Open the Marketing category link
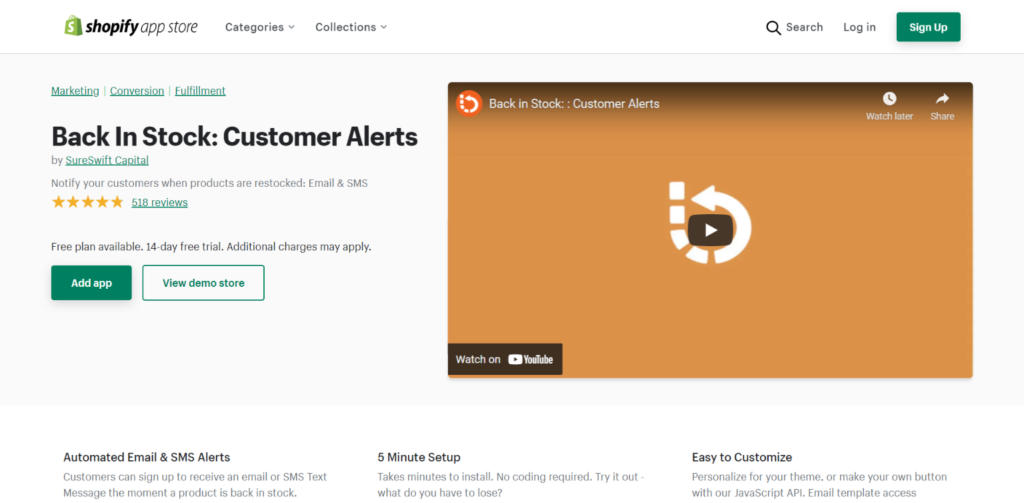The image size is (1024, 503). tap(75, 91)
